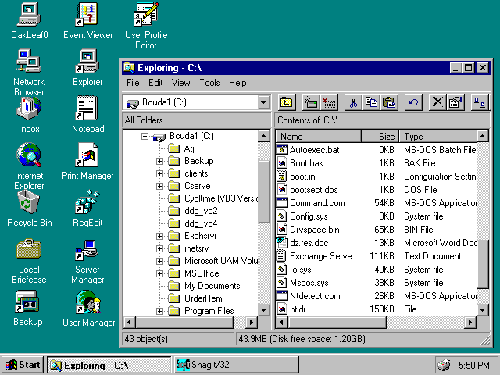Click the Cut scissors toolbar icon

coord(353,103)
